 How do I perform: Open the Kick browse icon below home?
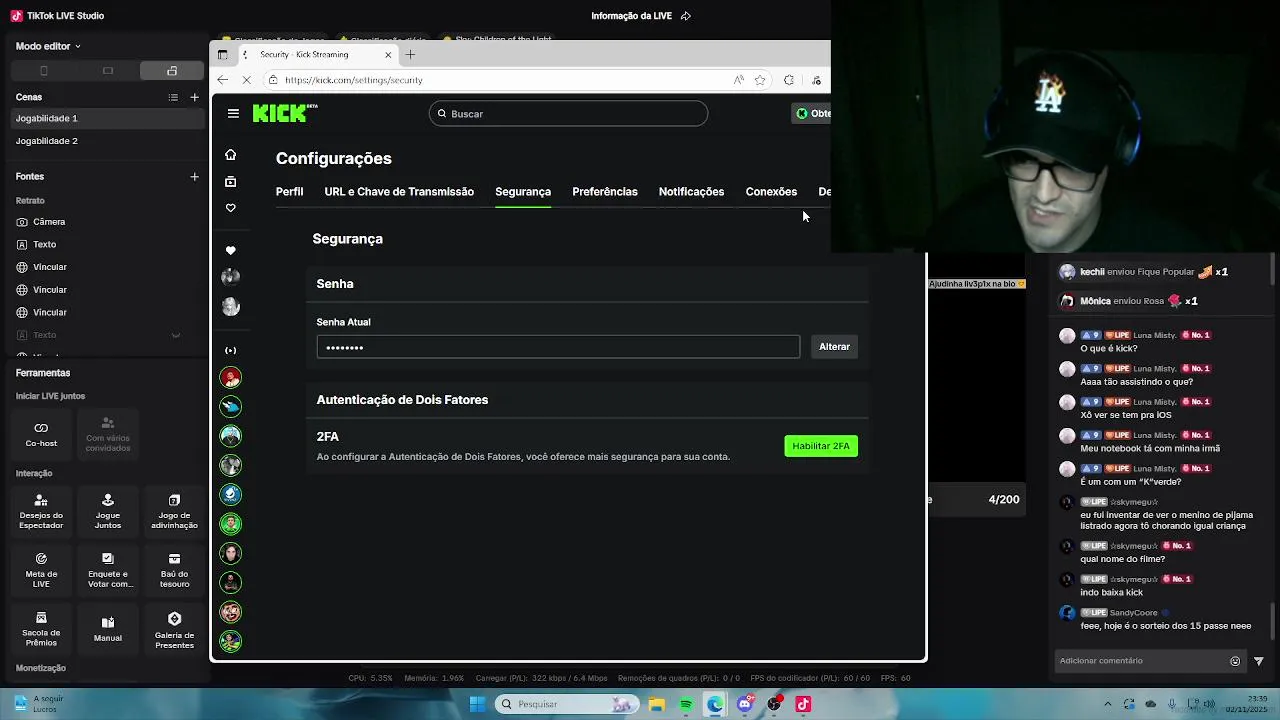pos(230,182)
